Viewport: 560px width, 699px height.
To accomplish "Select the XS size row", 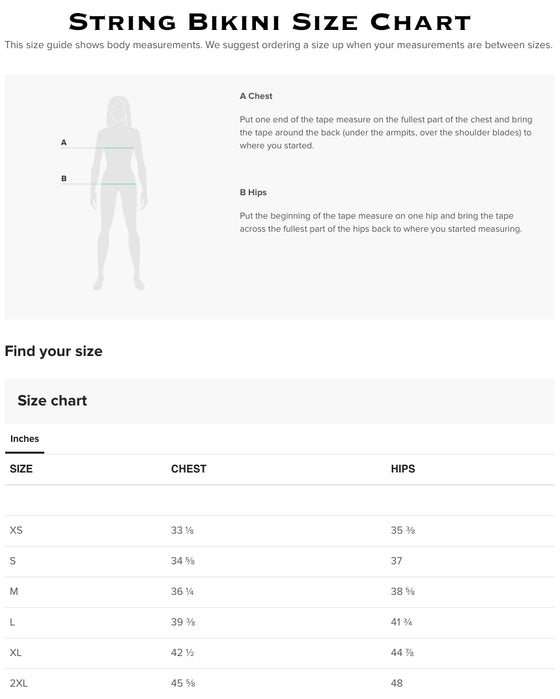I will point(280,530).
